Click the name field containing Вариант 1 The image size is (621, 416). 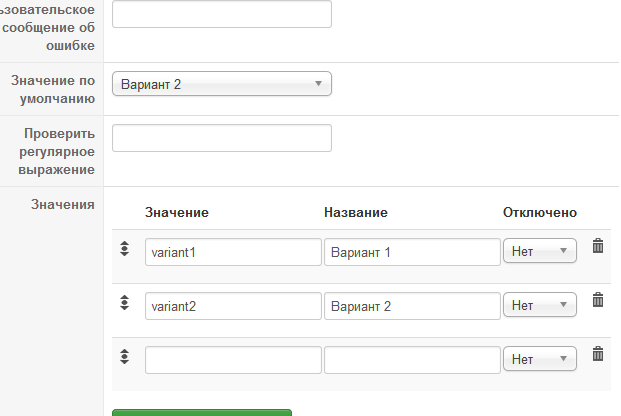point(412,252)
